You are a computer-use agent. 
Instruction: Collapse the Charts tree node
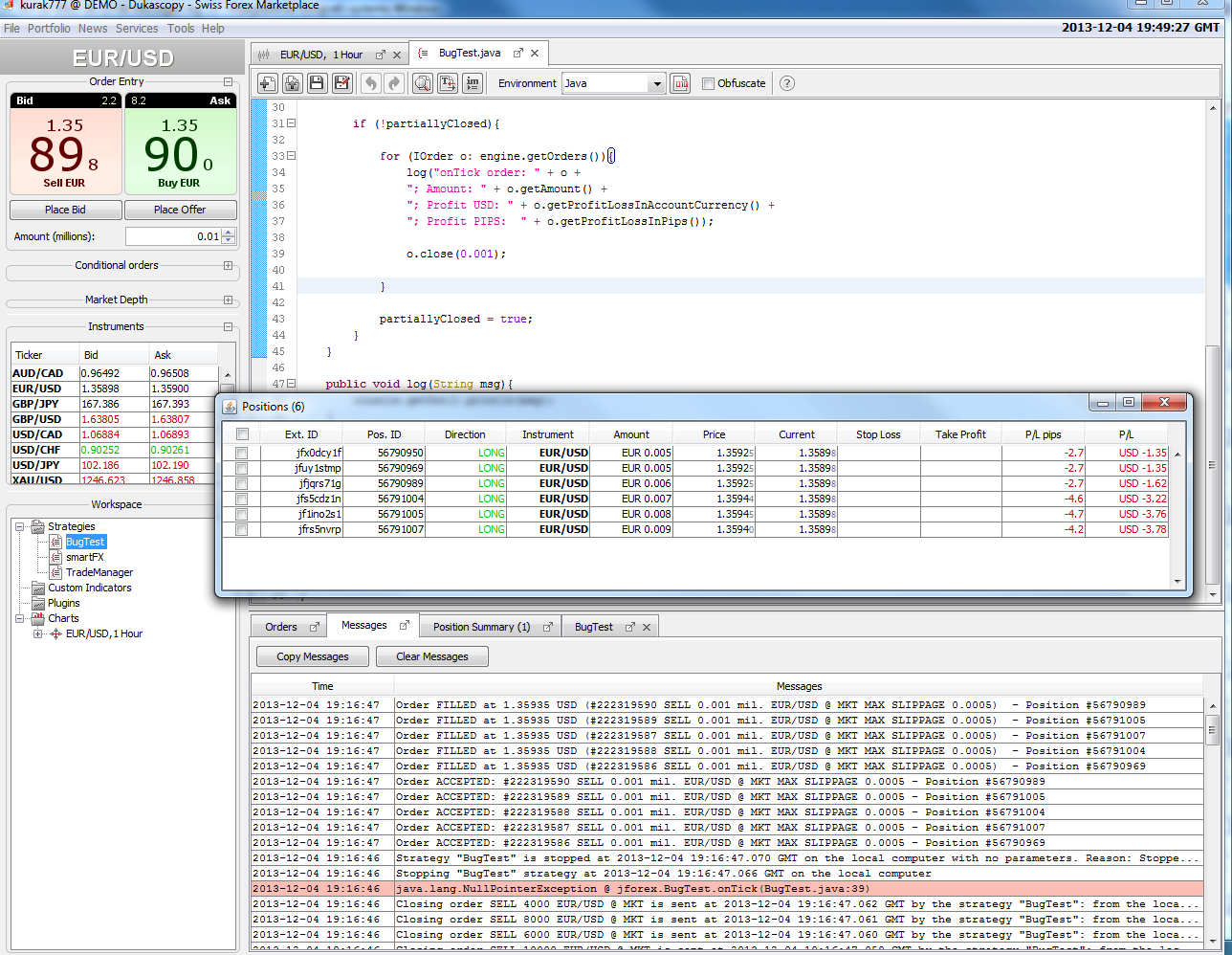(21, 618)
